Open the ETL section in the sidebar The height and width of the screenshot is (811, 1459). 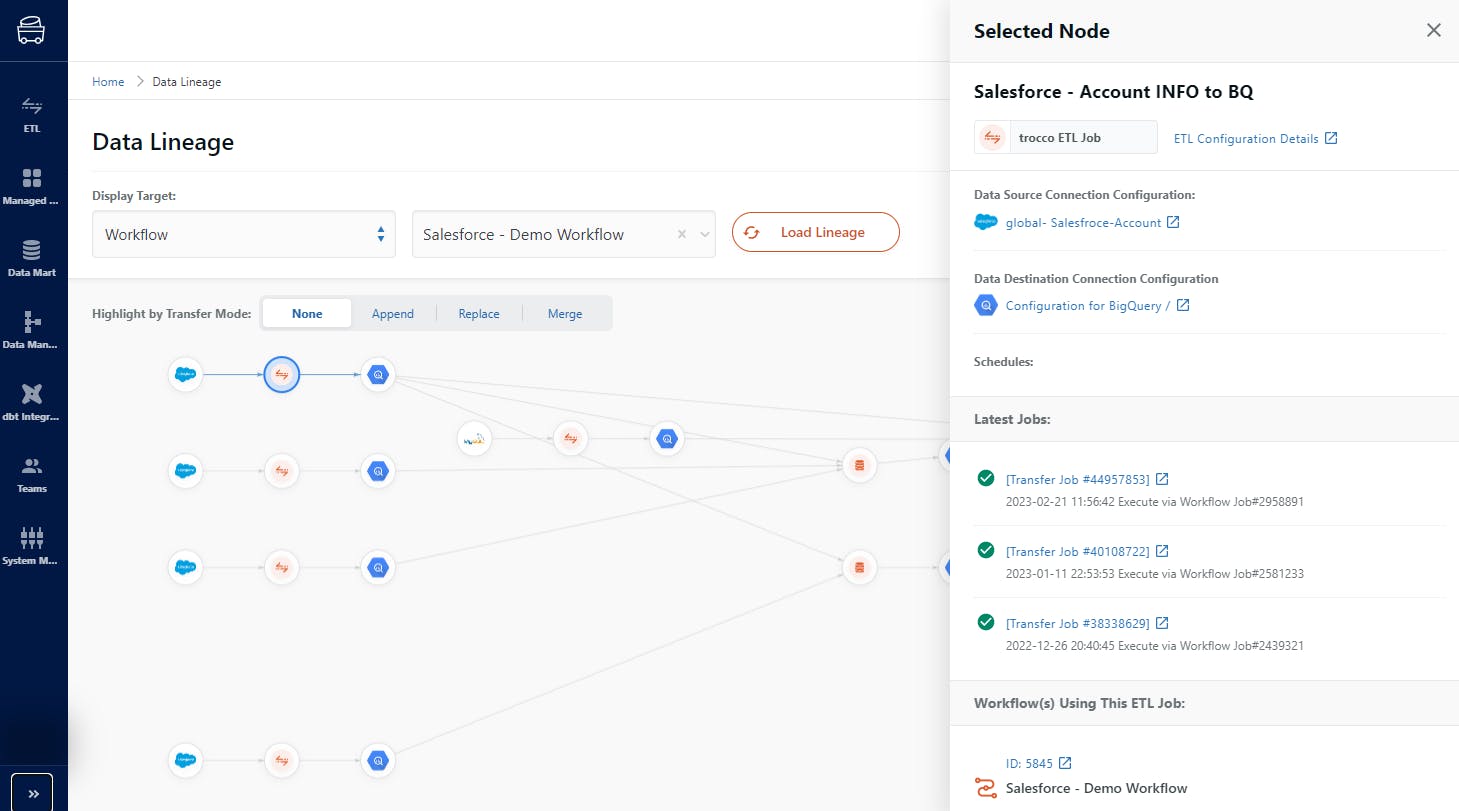point(32,114)
